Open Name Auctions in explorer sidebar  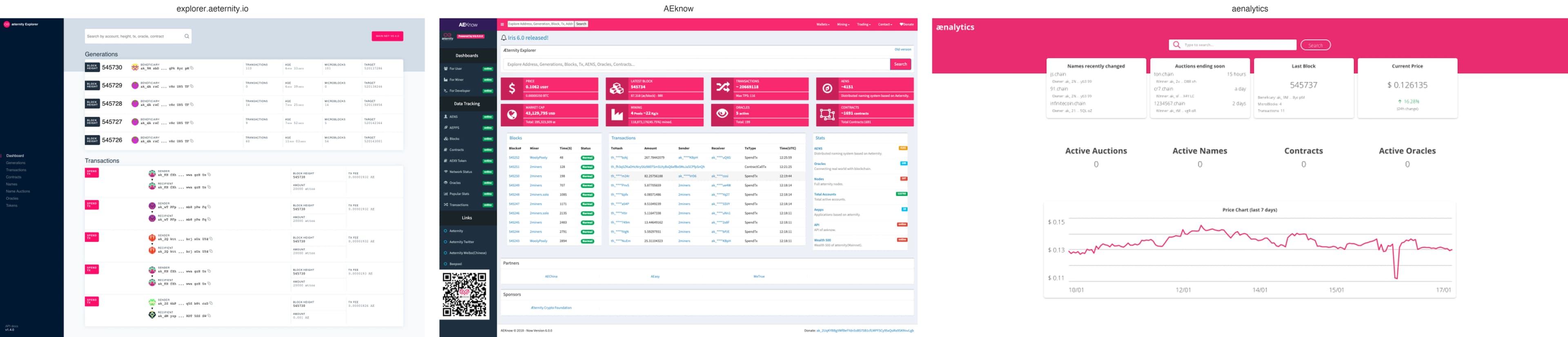point(18,191)
